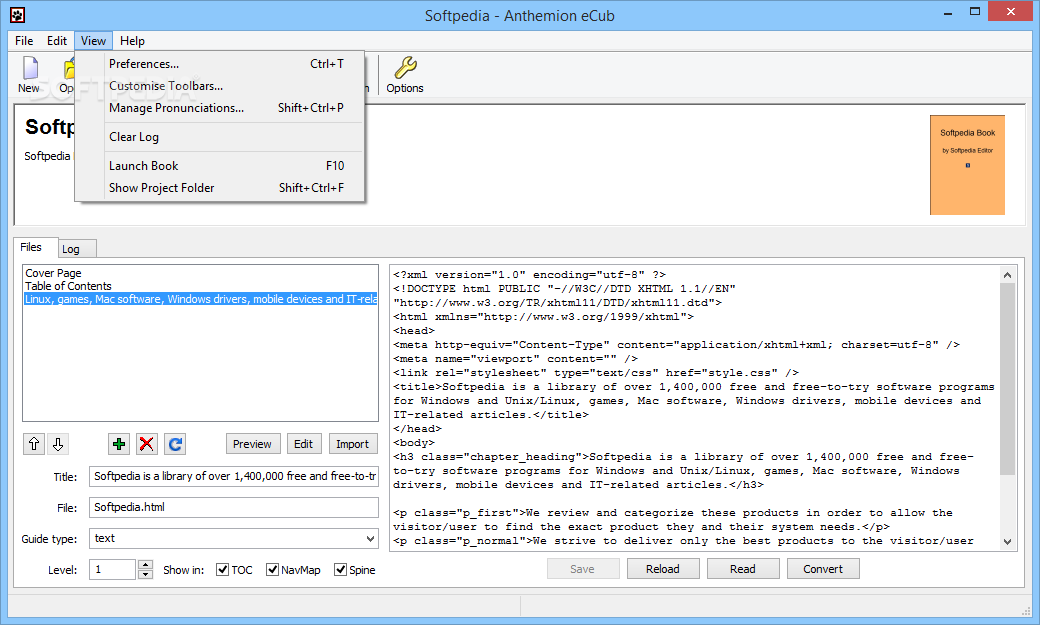Move selected file up with arrow icon
This screenshot has width=1040, height=625.
[x=34, y=444]
